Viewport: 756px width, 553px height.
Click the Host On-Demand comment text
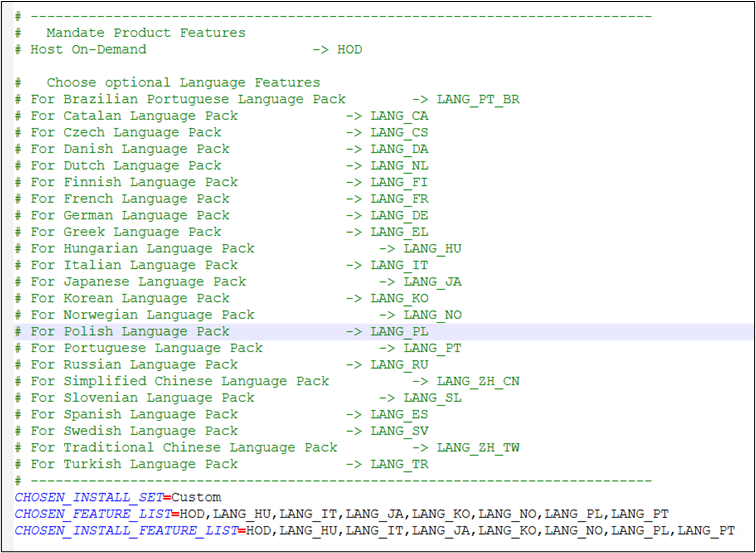pos(88,49)
